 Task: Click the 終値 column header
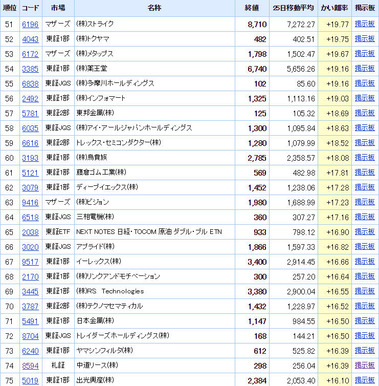pos(252,8)
